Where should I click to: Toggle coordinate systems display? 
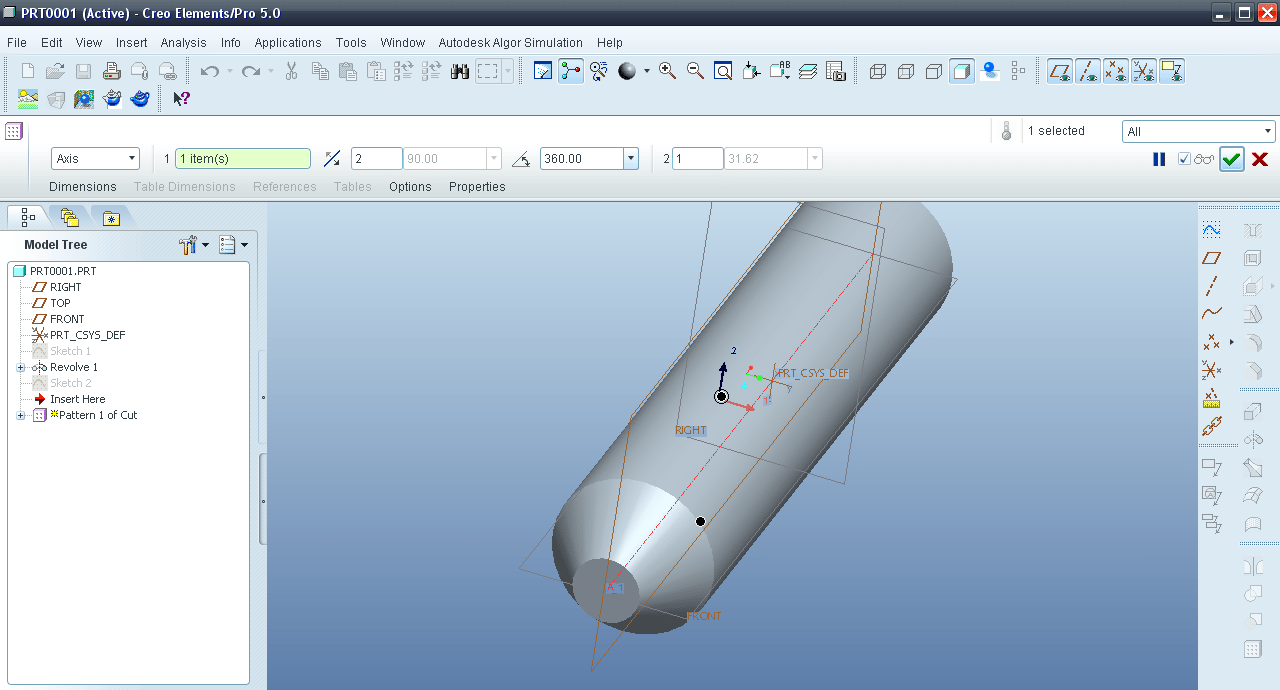pyautogui.click(x=1144, y=71)
